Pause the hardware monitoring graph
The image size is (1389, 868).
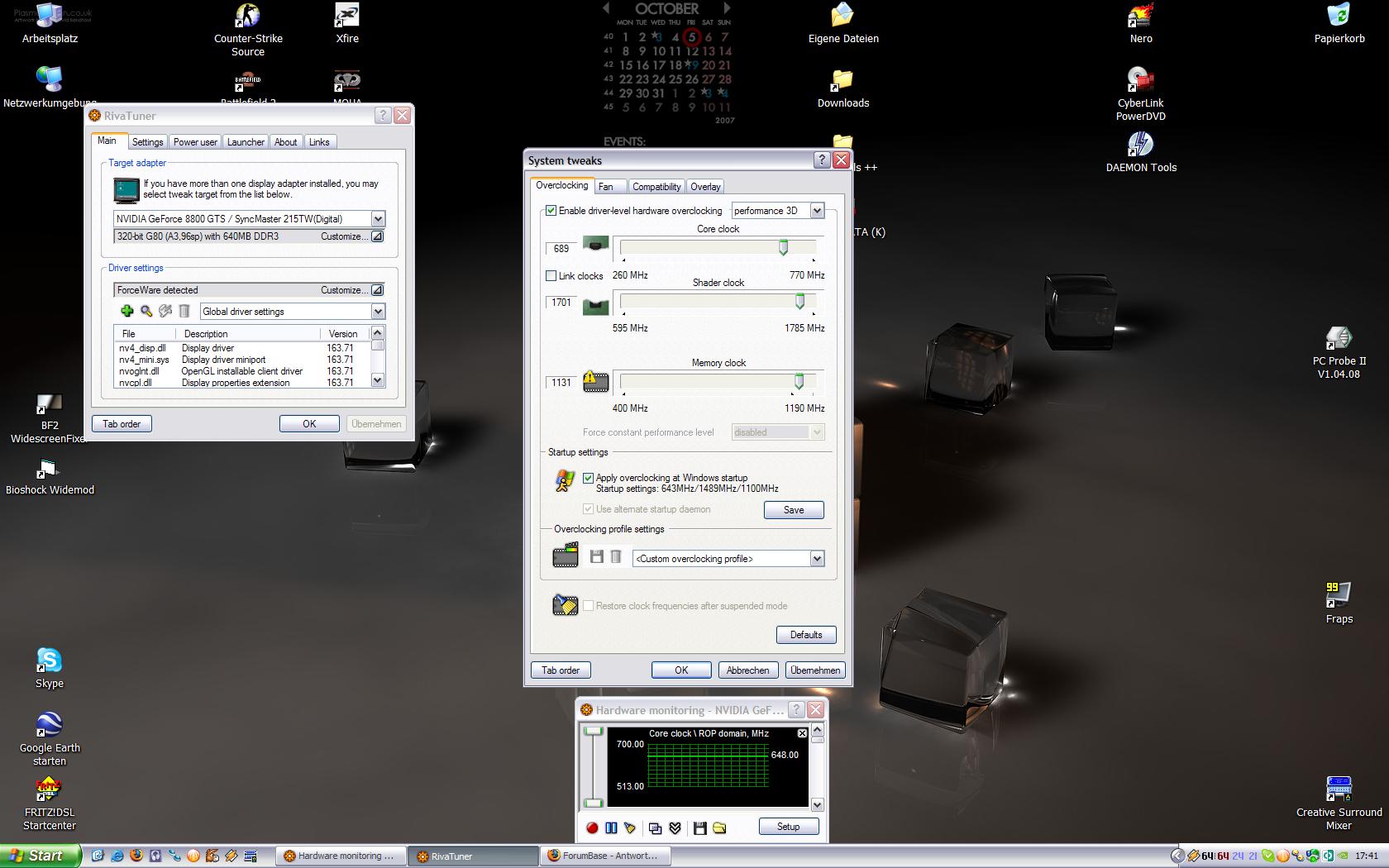611,827
